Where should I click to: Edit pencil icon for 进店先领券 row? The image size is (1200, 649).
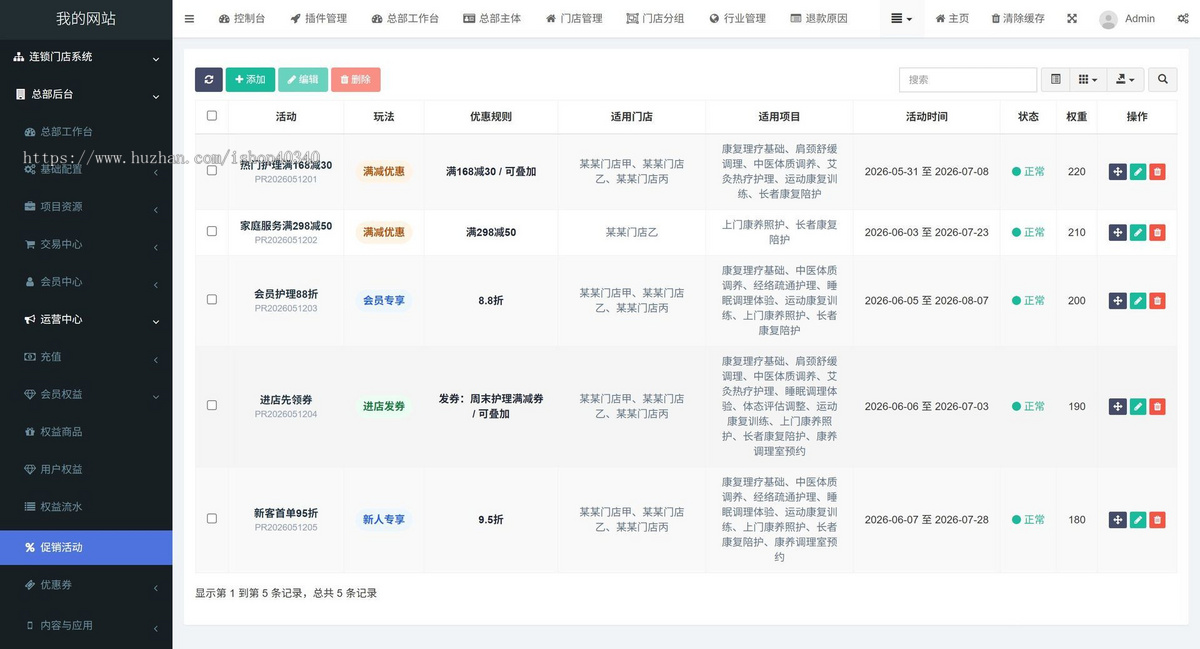1138,406
